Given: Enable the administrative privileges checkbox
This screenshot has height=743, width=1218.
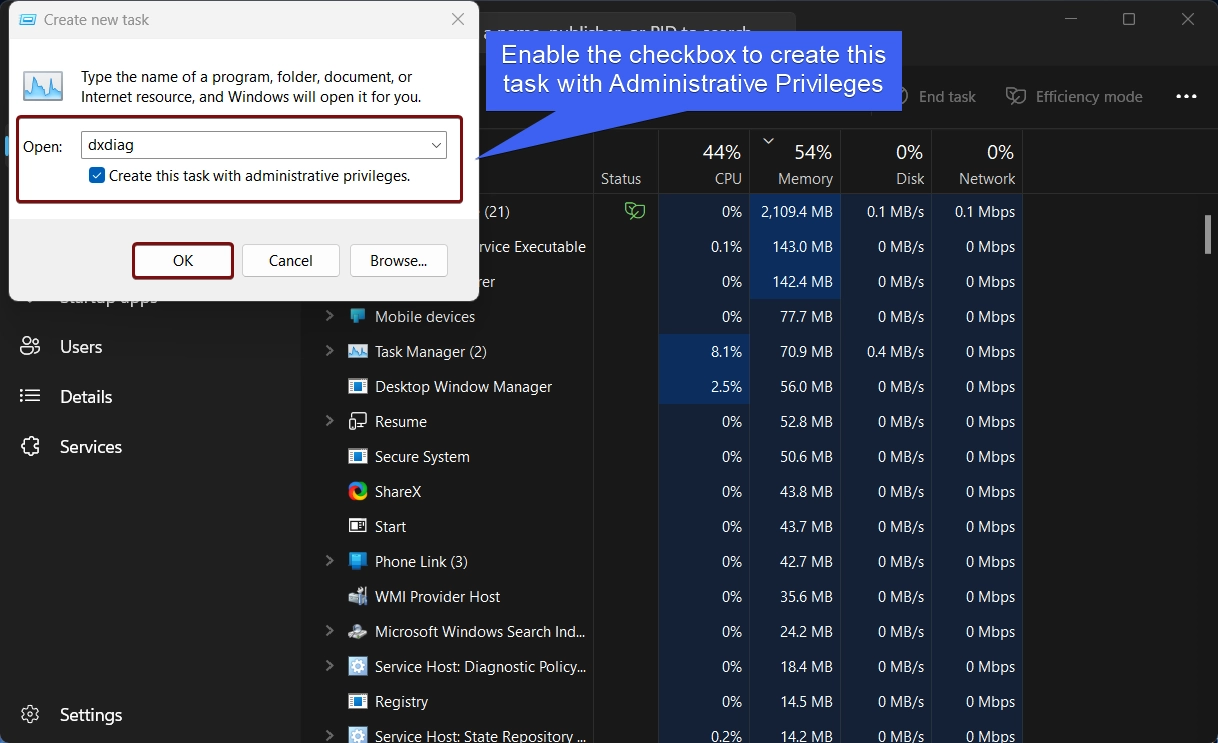Looking at the screenshot, I should (97, 176).
